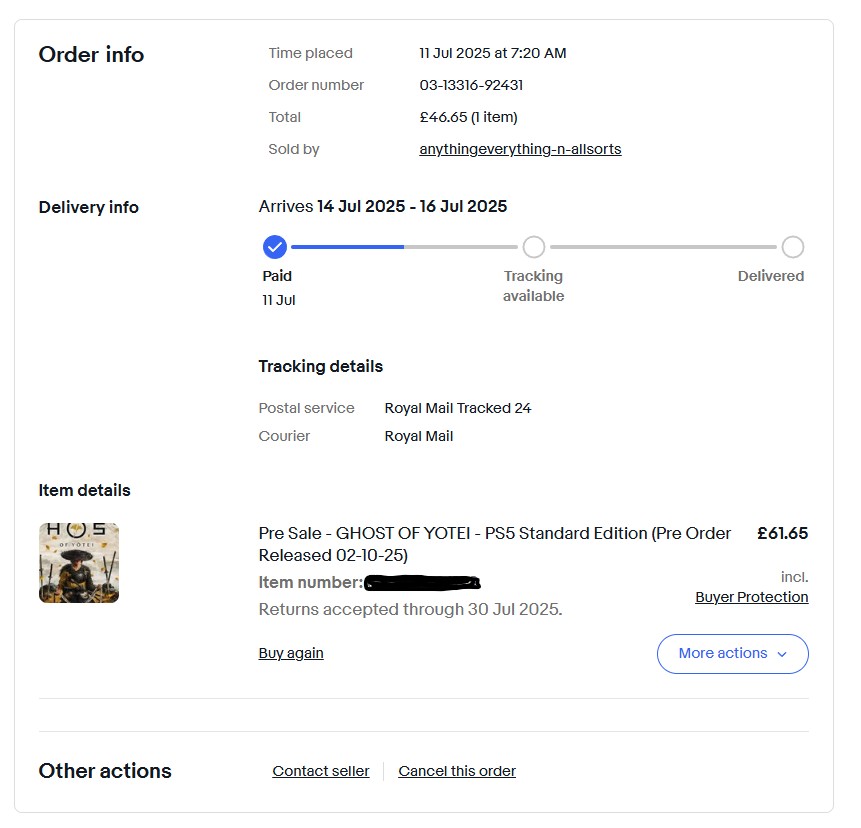Click the £61.65 item price
Viewport: 861px width, 828px height.
click(782, 533)
